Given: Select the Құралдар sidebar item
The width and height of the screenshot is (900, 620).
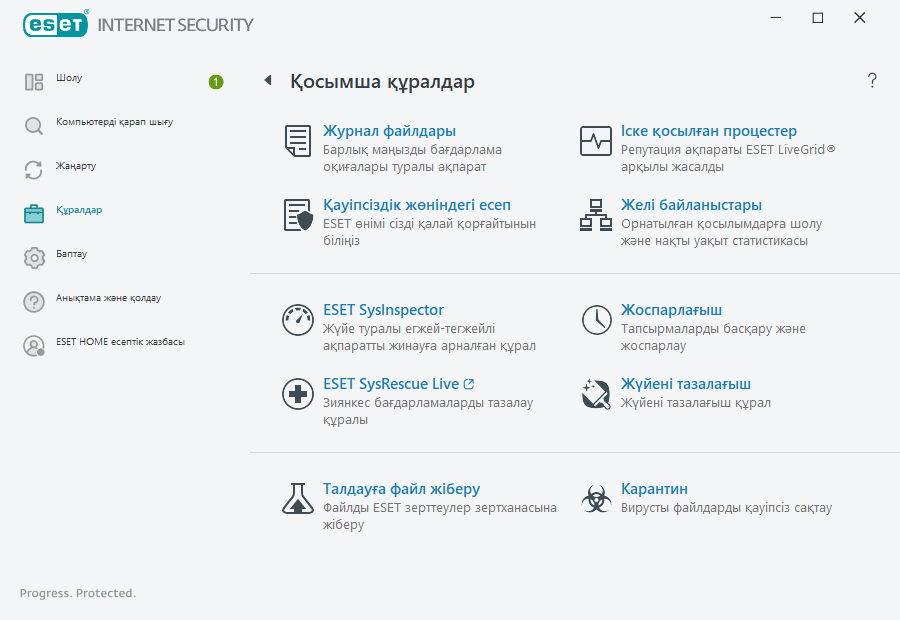Looking at the screenshot, I should (79, 210).
